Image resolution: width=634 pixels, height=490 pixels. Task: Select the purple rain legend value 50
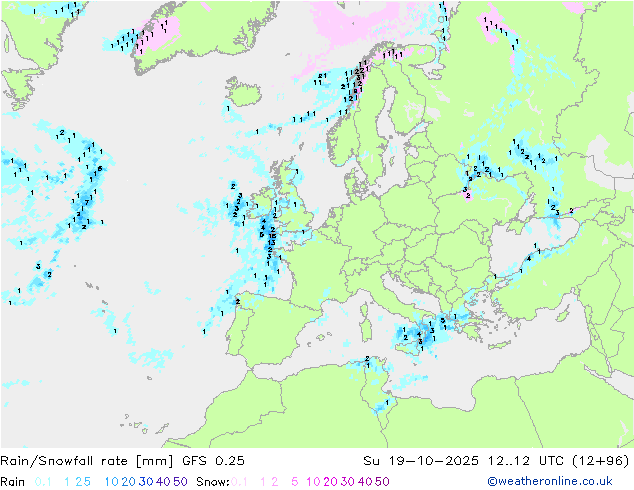tap(180, 482)
